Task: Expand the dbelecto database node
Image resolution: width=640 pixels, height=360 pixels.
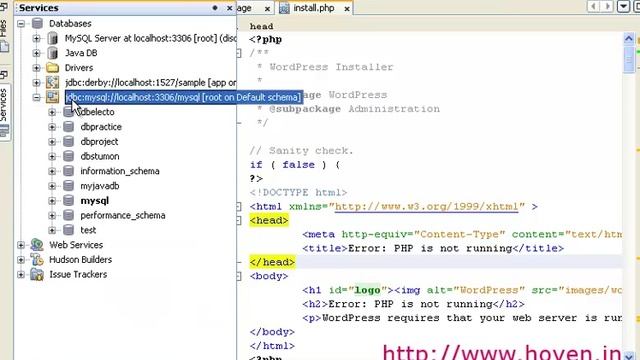Action: 52,112
